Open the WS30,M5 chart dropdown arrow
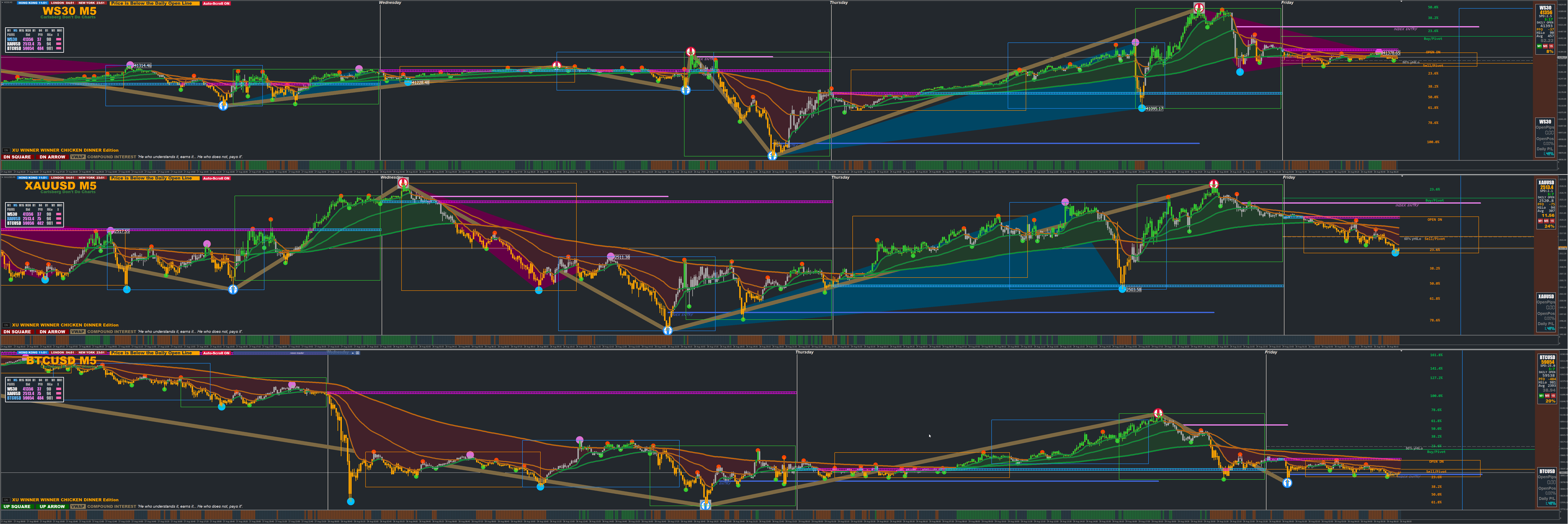 point(2,2)
